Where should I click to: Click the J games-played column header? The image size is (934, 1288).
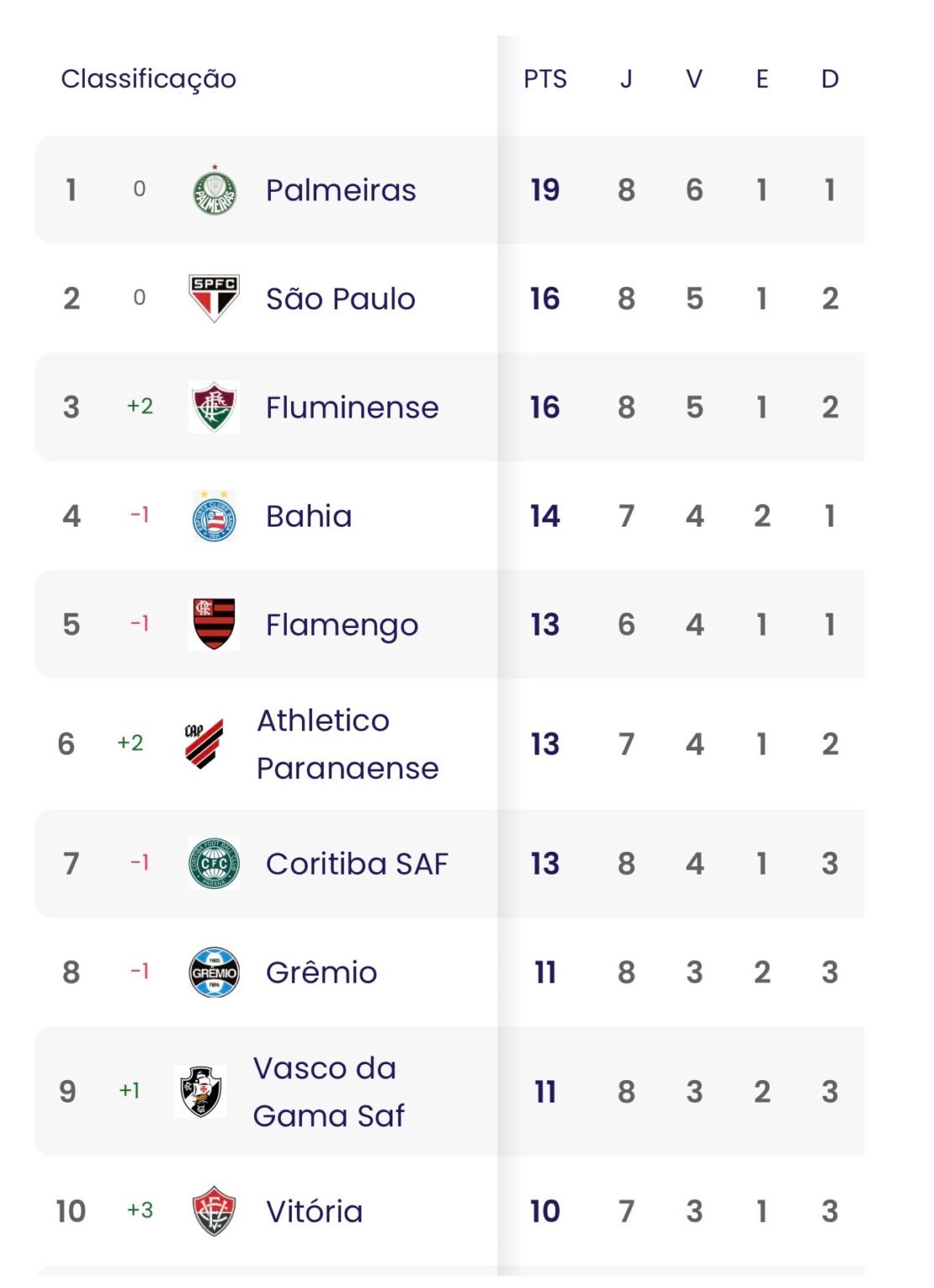(626, 80)
